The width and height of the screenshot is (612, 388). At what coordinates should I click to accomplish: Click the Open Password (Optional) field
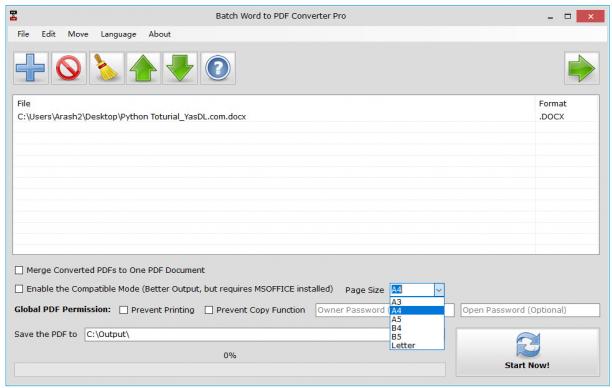530,310
